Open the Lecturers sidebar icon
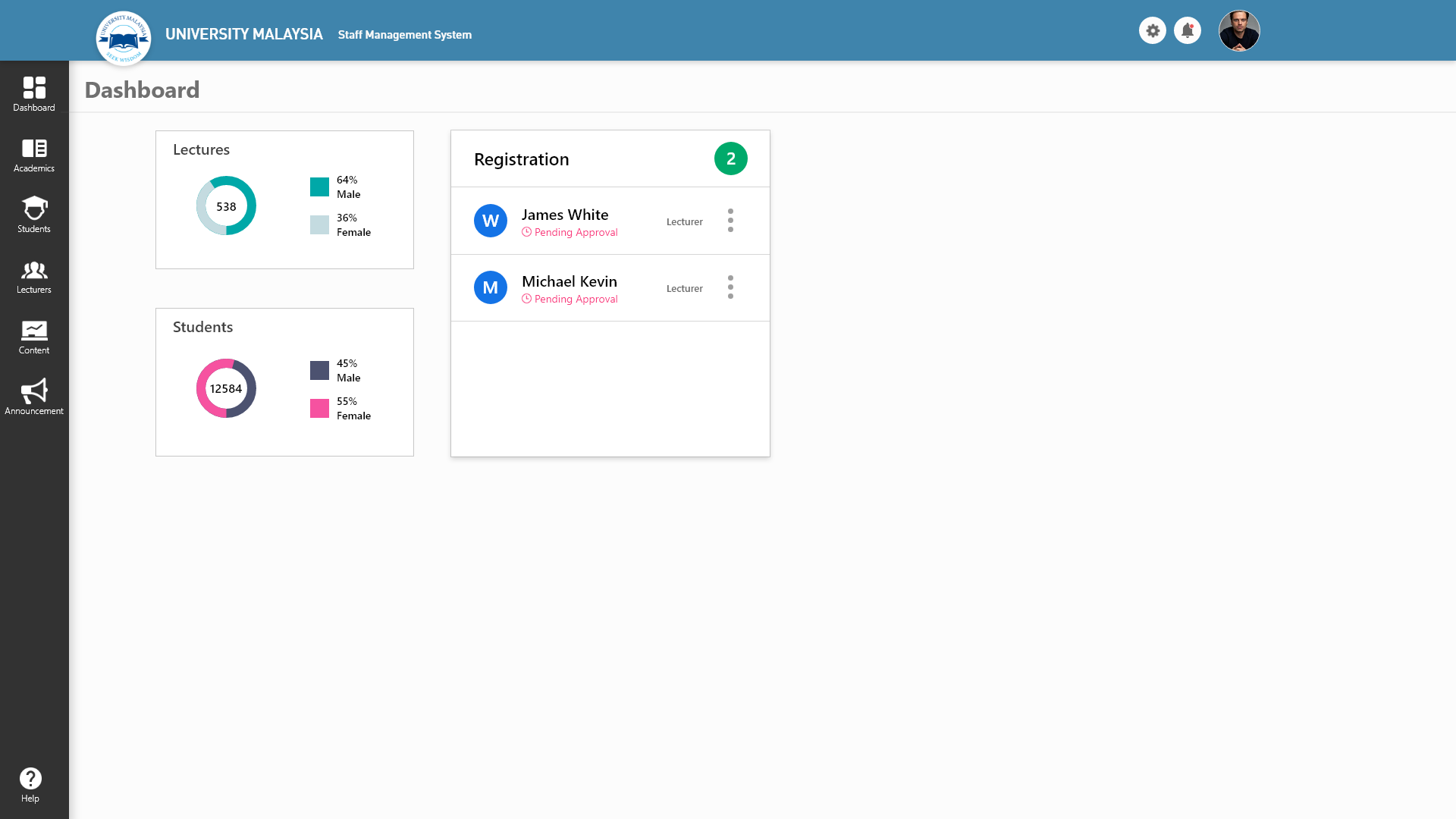Screen dimensions: 1456x819 coord(34,270)
